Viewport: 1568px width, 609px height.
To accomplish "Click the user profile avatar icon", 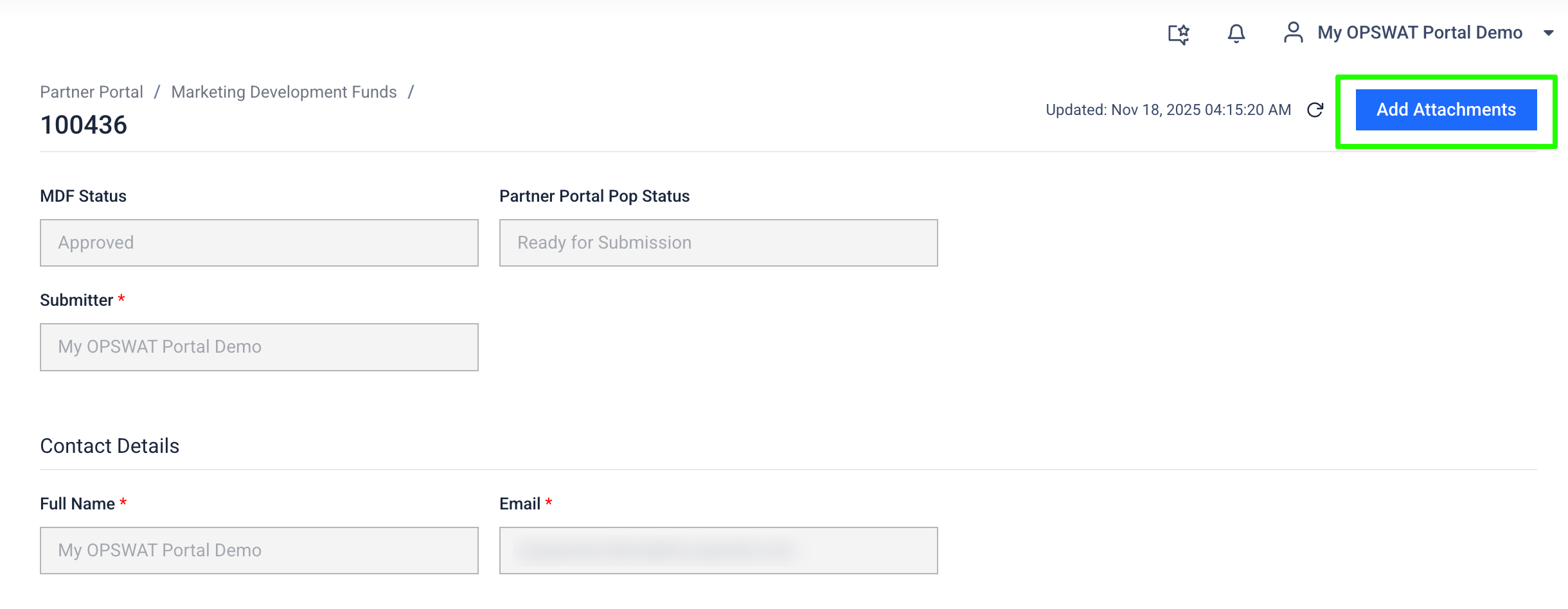I will 1293,33.
